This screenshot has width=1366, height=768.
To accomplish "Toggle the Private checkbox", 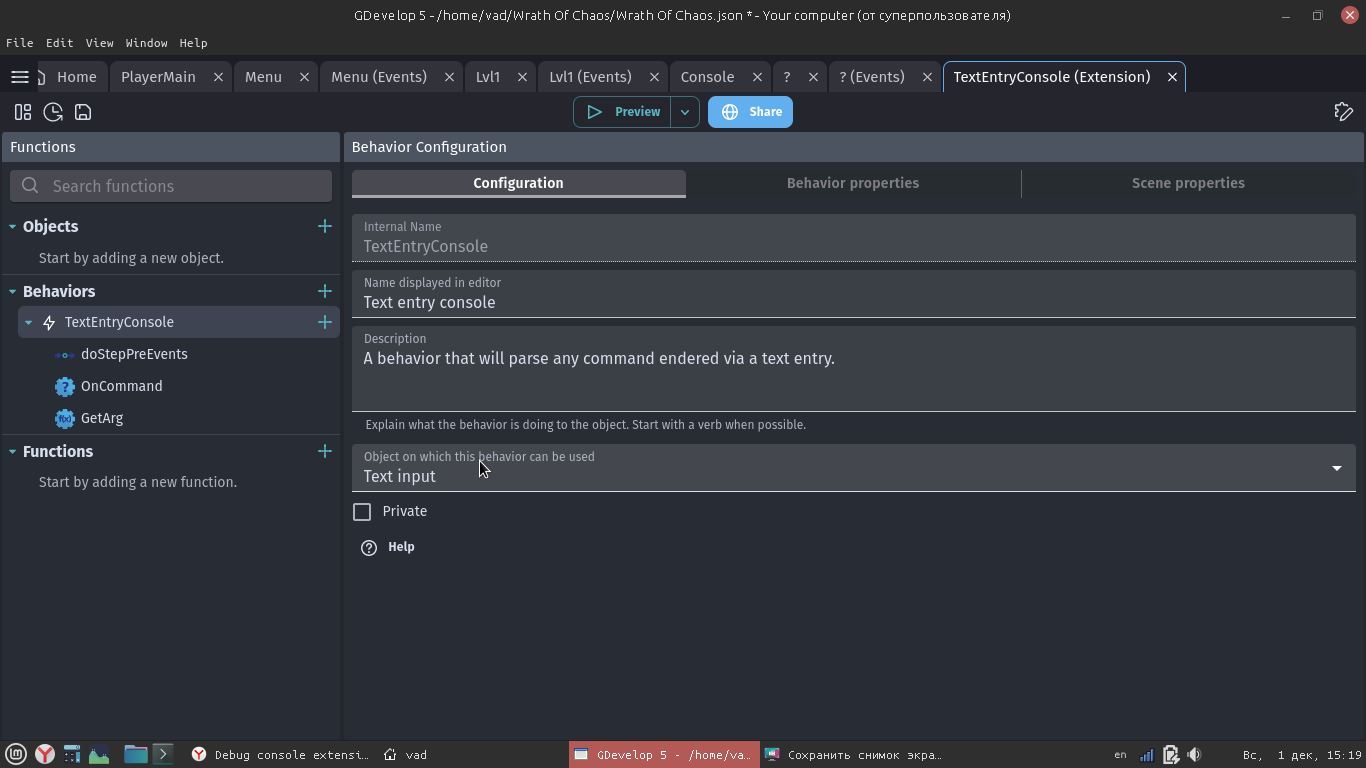I will tap(362, 512).
